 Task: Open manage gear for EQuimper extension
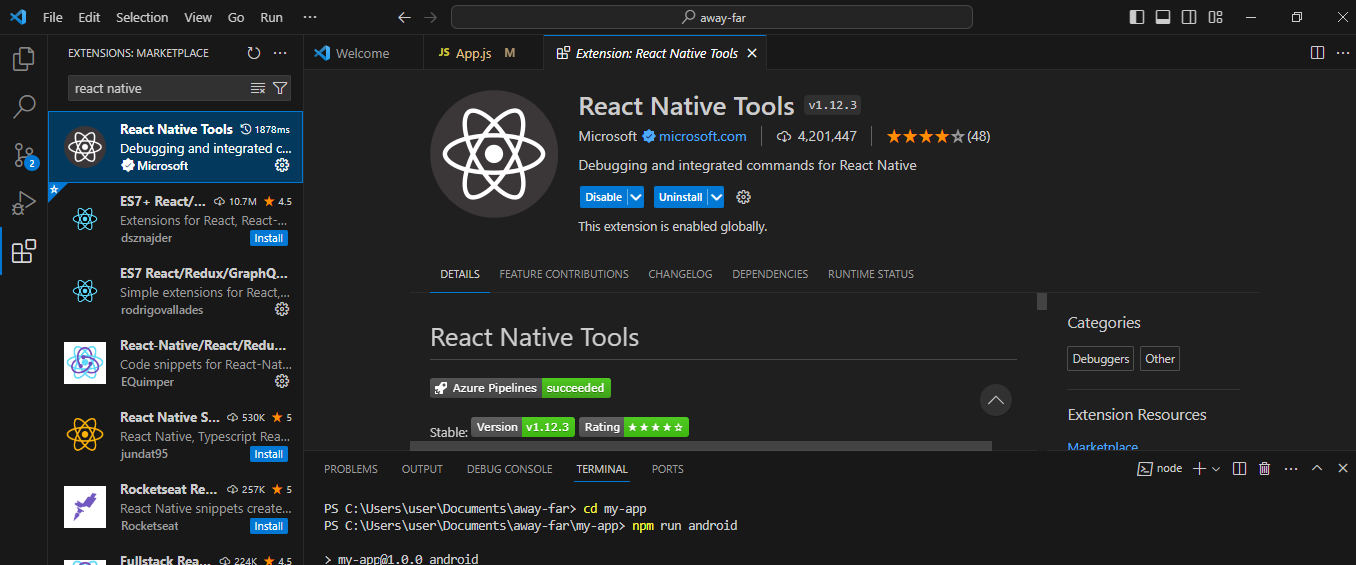(282, 381)
